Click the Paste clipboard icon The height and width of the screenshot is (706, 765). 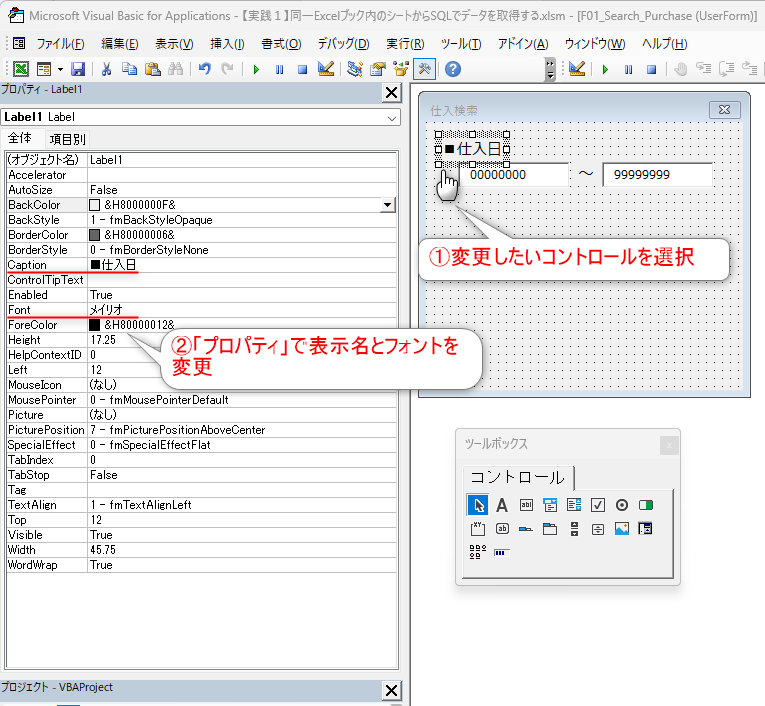coord(153,69)
